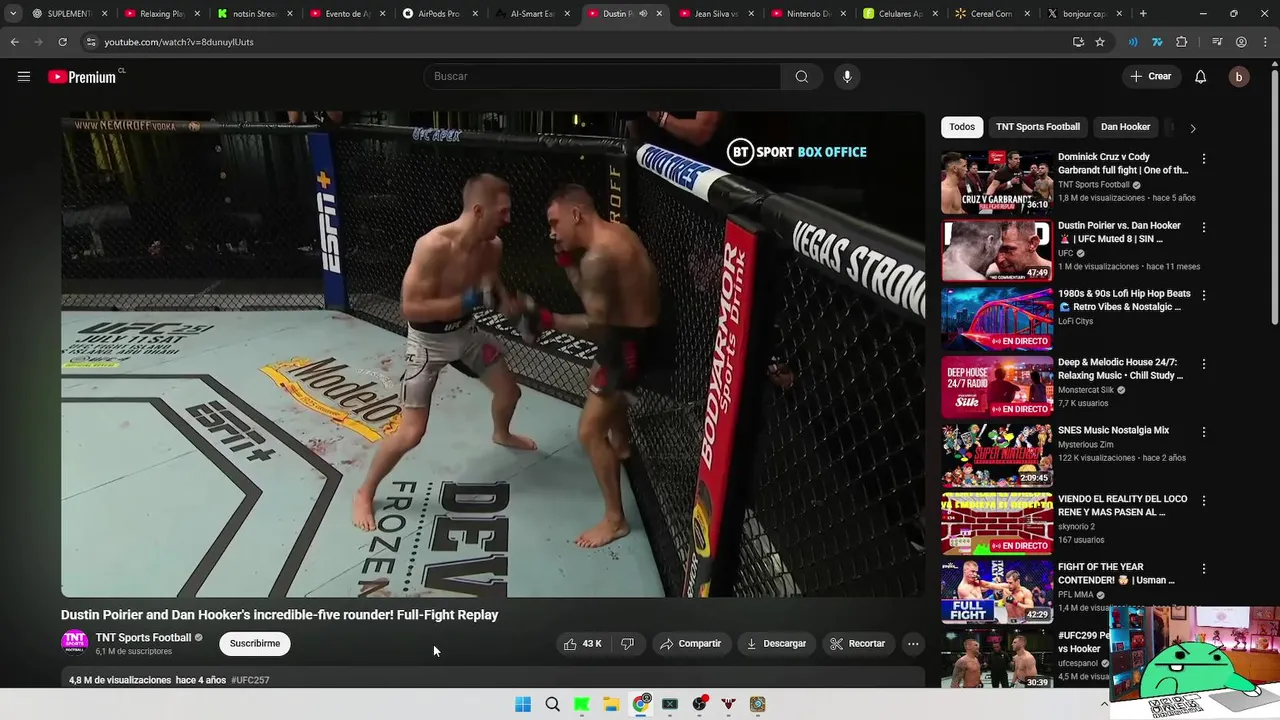This screenshot has width=1280, height=720.
Task: Open FIGHT OF THE YEAR CONTENDER thumbnail
Action: (x=997, y=592)
